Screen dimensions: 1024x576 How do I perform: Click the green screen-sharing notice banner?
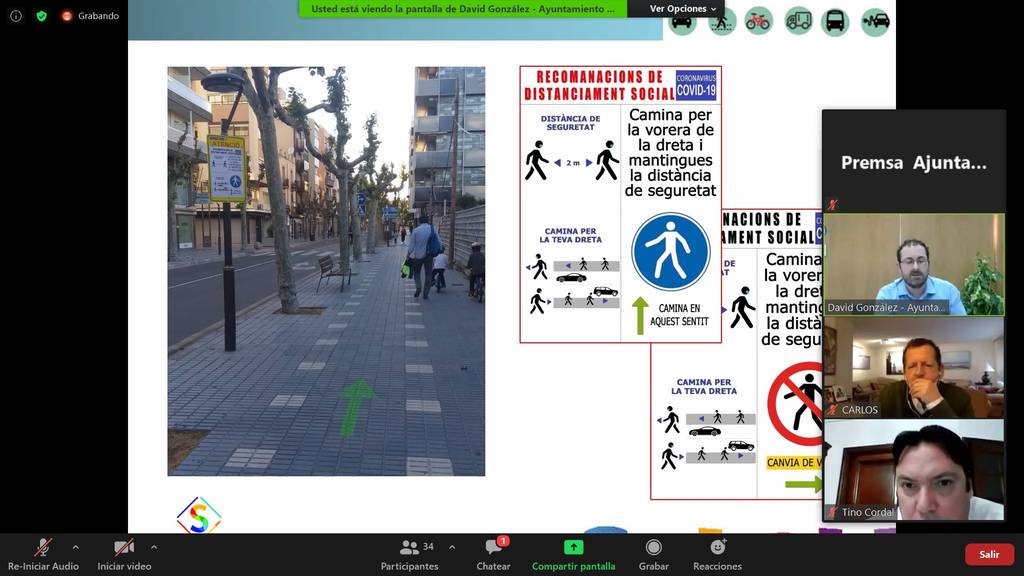coord(463,8)
